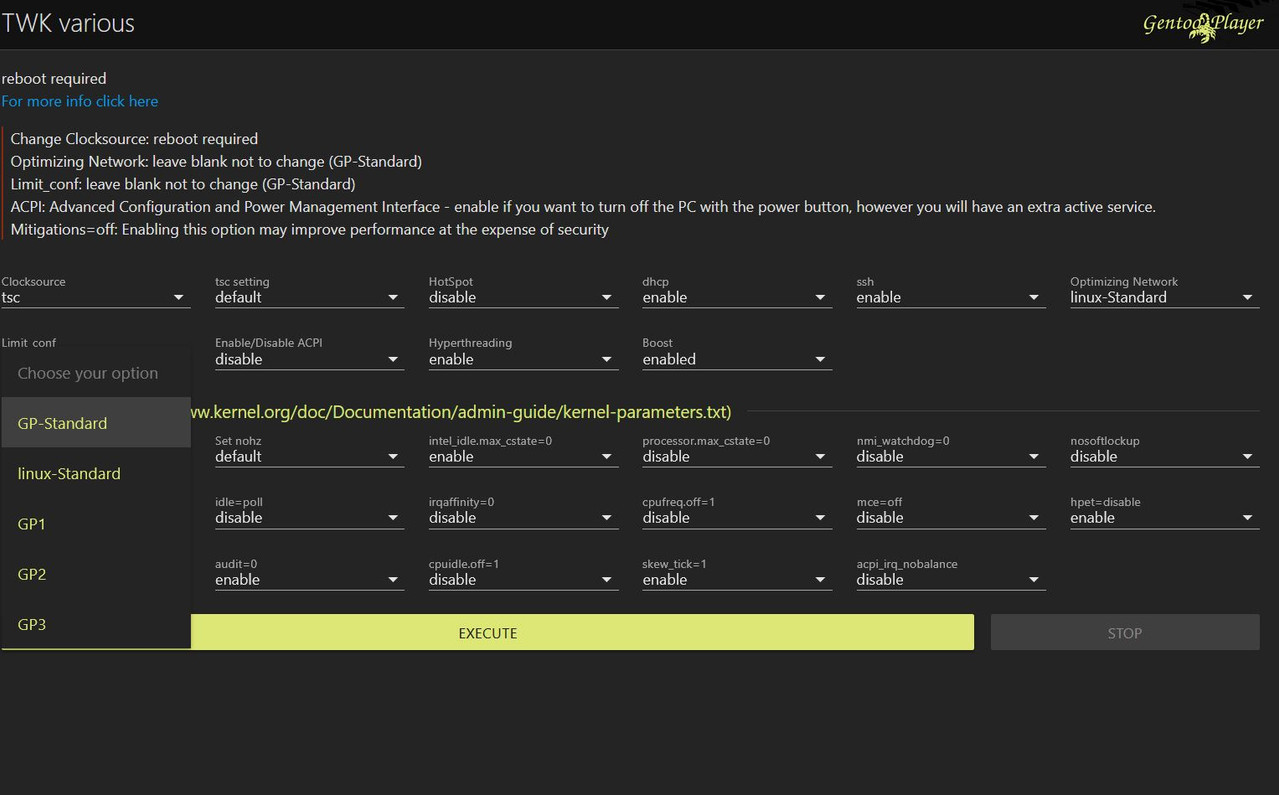Open the acpi_irq_nobalance dropdown
This screenshot has width=1279, height=795.
(951, 579)
